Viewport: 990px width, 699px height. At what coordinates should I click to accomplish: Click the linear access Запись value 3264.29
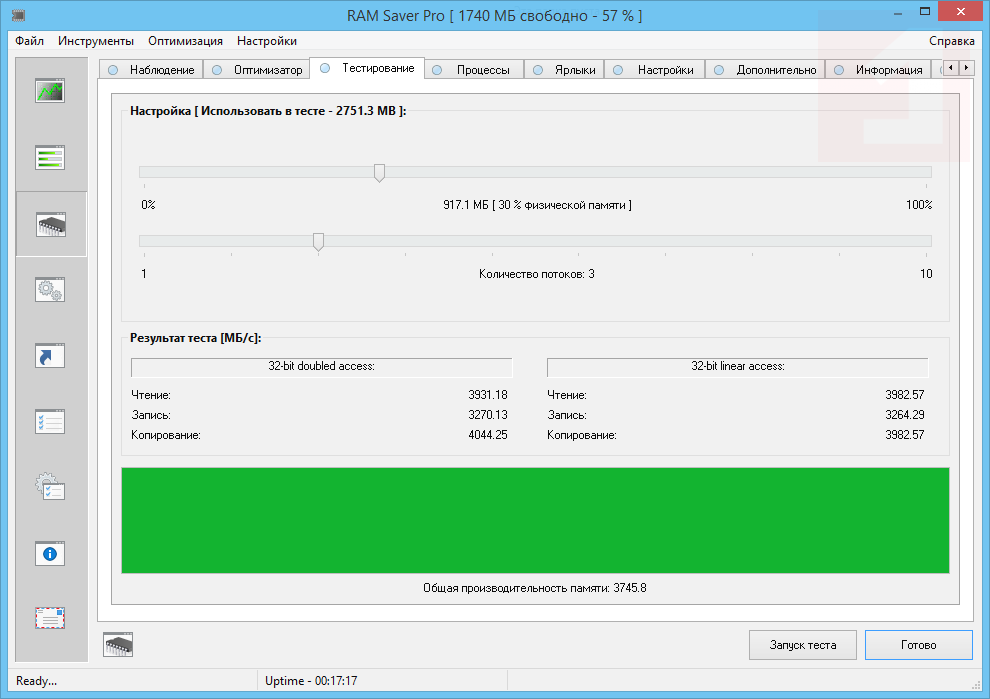tap(905, 415)
